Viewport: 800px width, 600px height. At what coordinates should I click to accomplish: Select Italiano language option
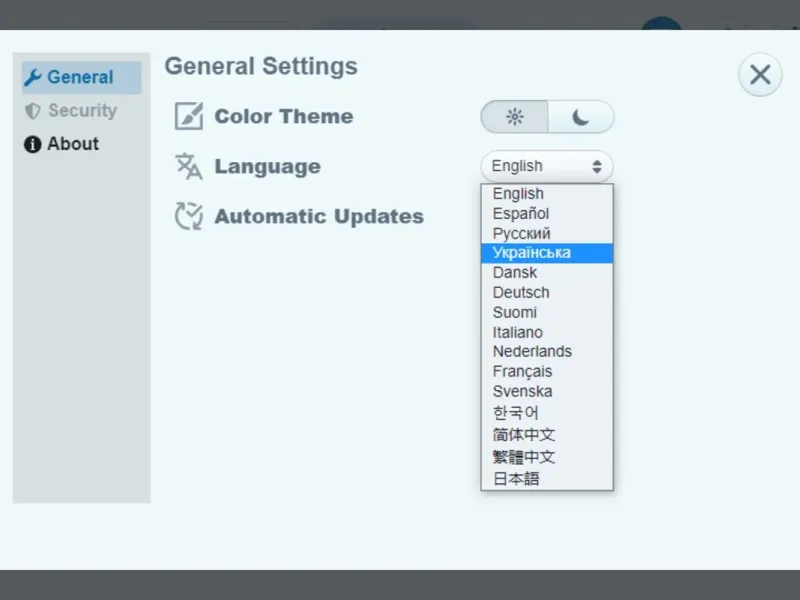click(518, 332)
